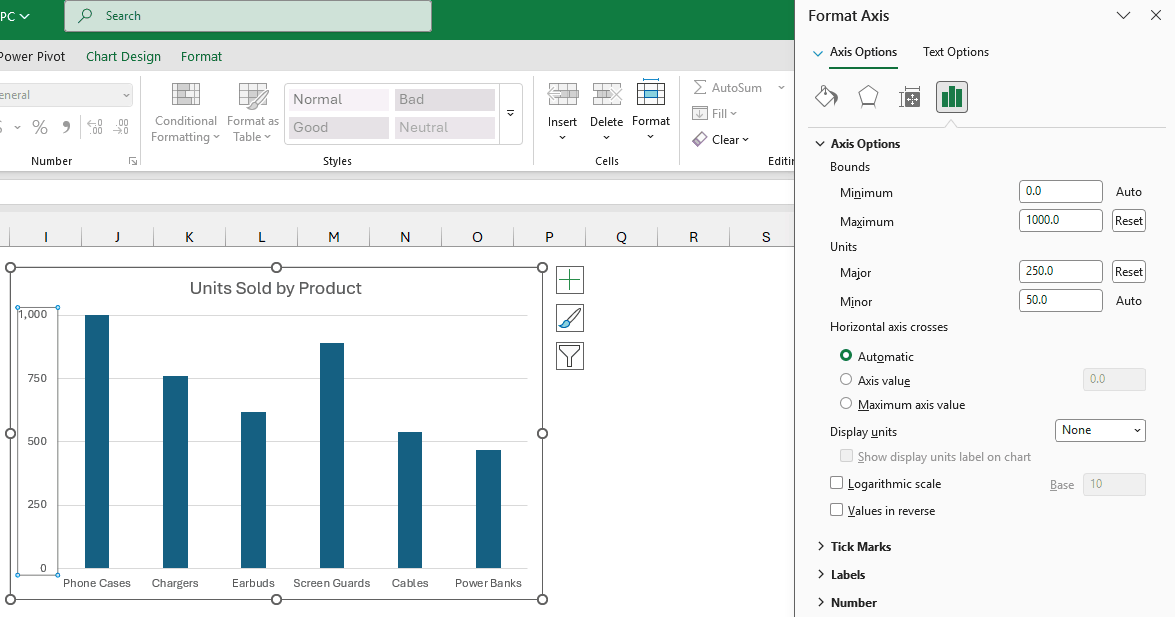Click the Insert cells icon
1175x617 pixels.
(x=562, y=95)
